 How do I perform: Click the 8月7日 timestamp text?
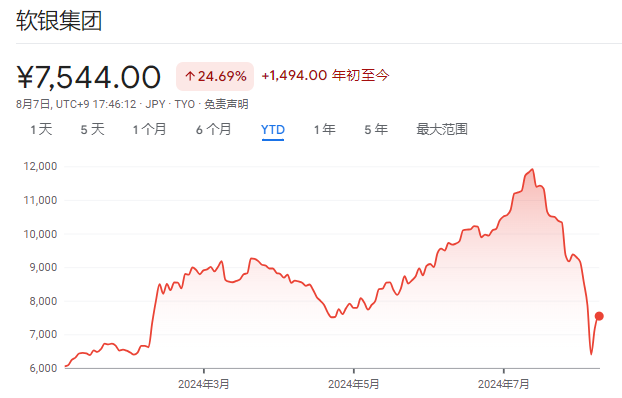(x=76, y=104)
